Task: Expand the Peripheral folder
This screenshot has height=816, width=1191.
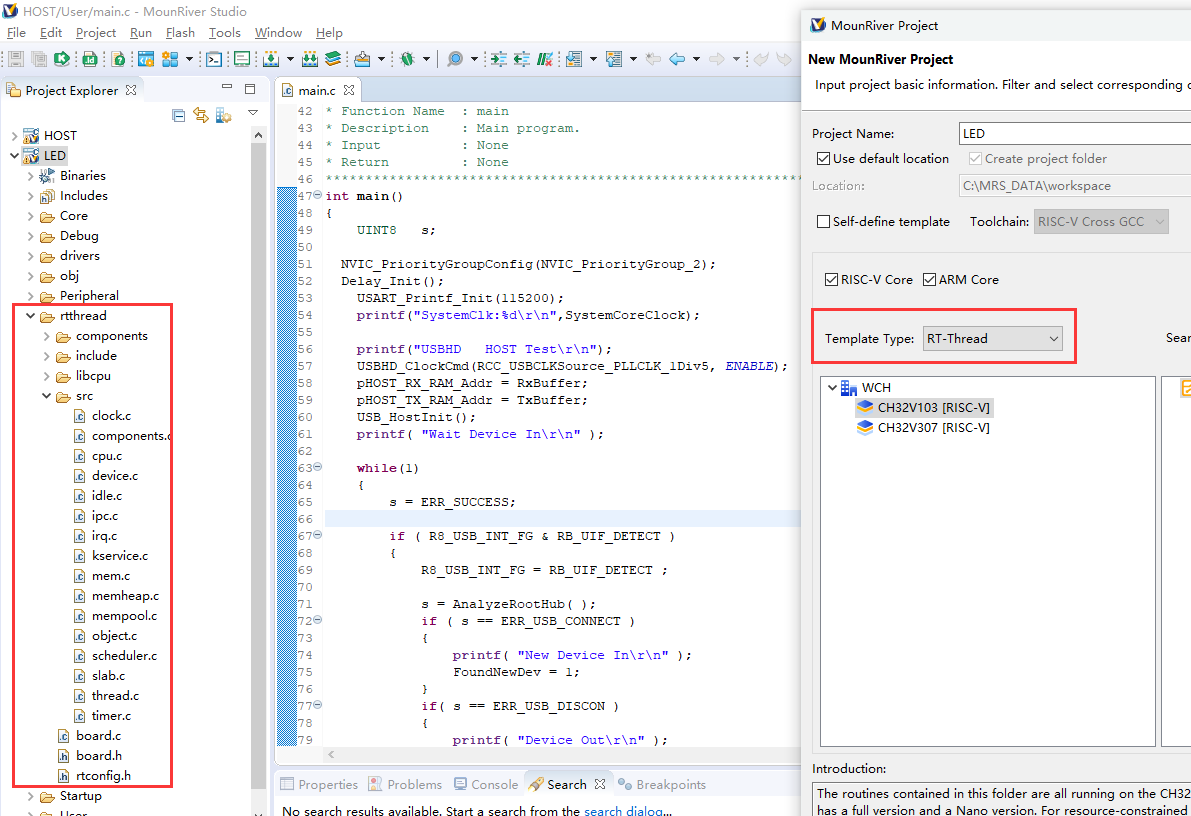Action: click(x=31, y=296)
